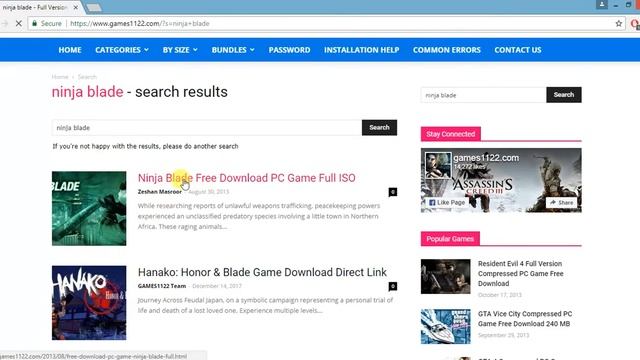Screen dimensions: 640x360
Task: Open games1122.com Facebook page title
Action: (486, 158)
